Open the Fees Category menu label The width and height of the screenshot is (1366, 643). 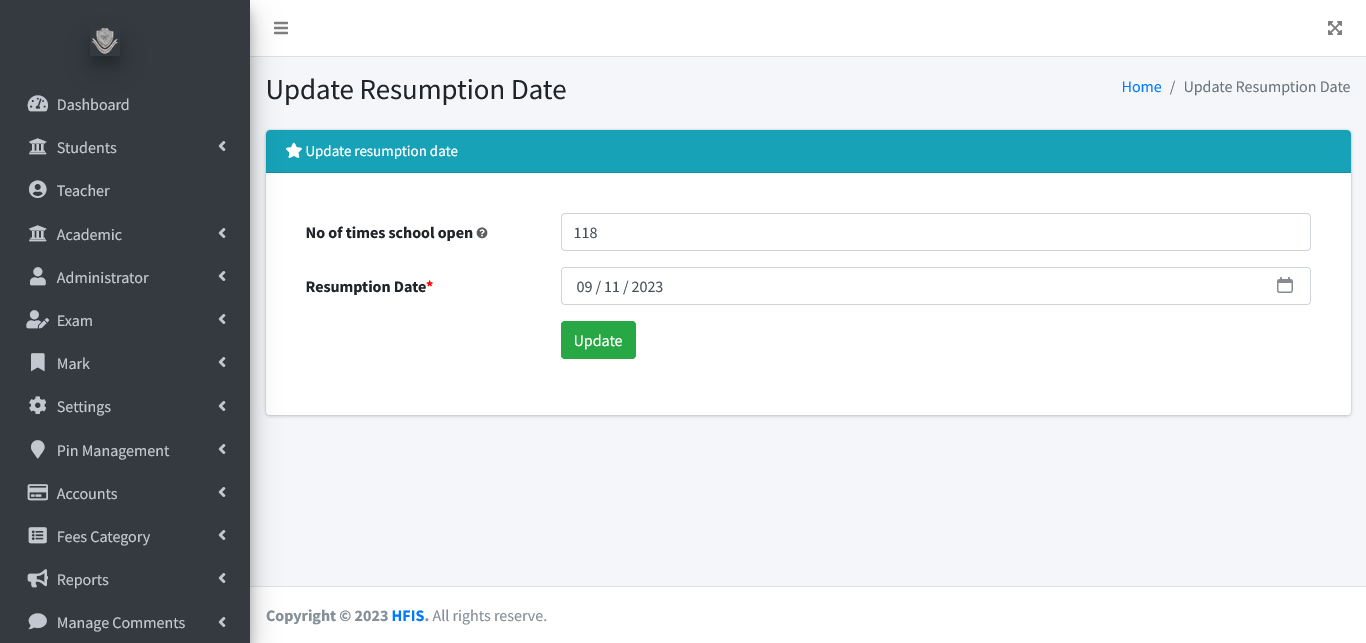(x=103, y=536)
